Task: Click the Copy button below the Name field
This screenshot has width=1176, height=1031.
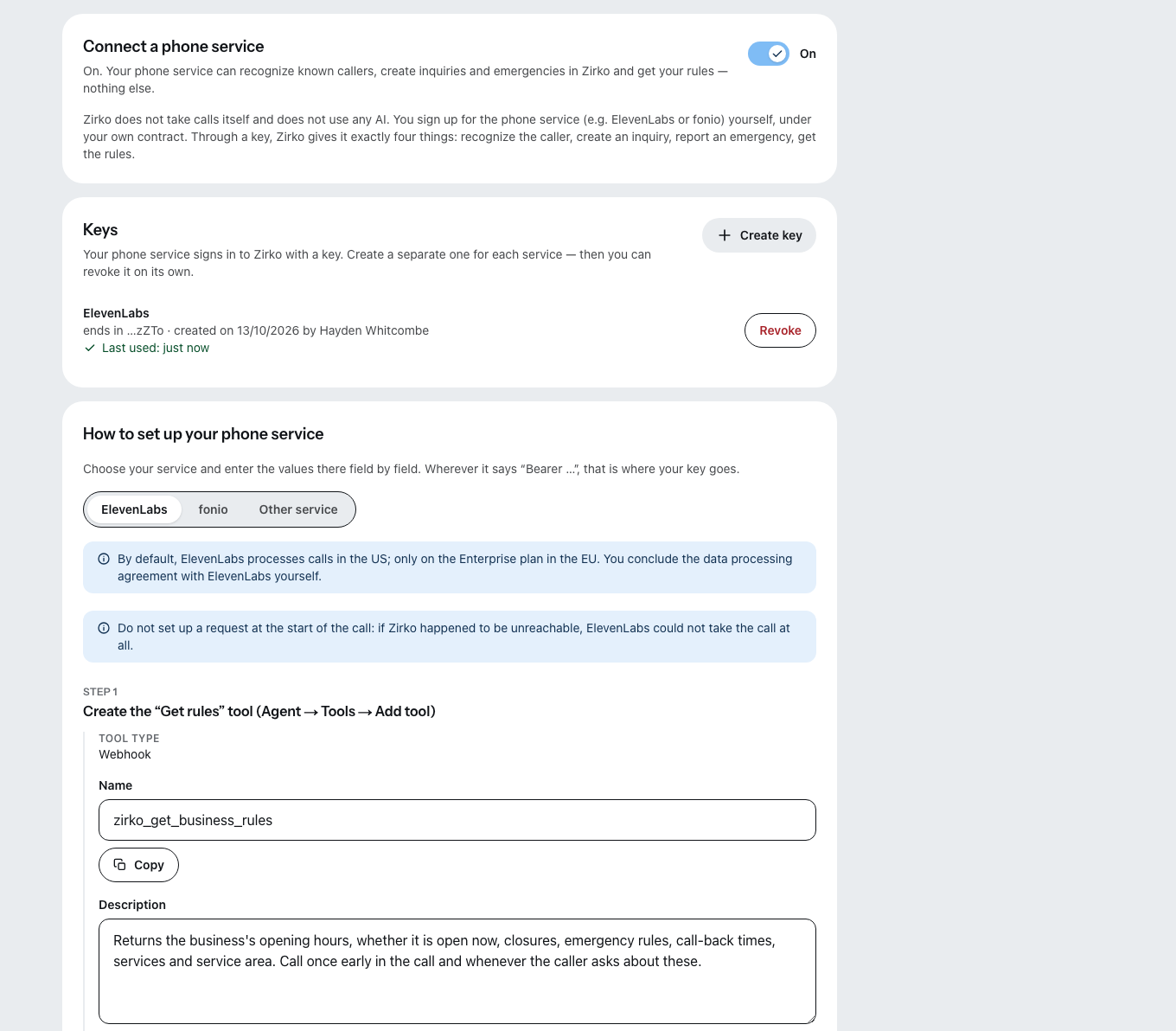Action: [x=138, y=865]
